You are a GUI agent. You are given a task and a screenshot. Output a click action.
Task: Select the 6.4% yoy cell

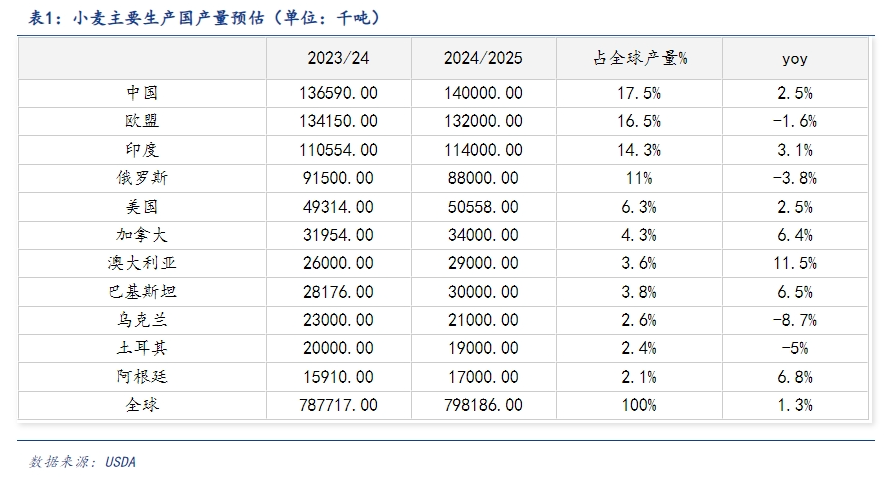coord(795,235)
